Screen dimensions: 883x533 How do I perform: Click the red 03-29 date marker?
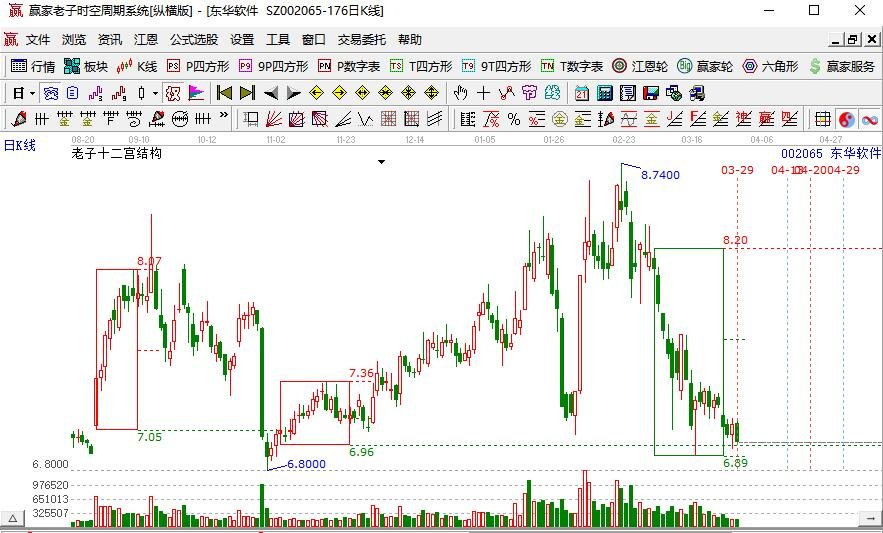tap(737, 170)
